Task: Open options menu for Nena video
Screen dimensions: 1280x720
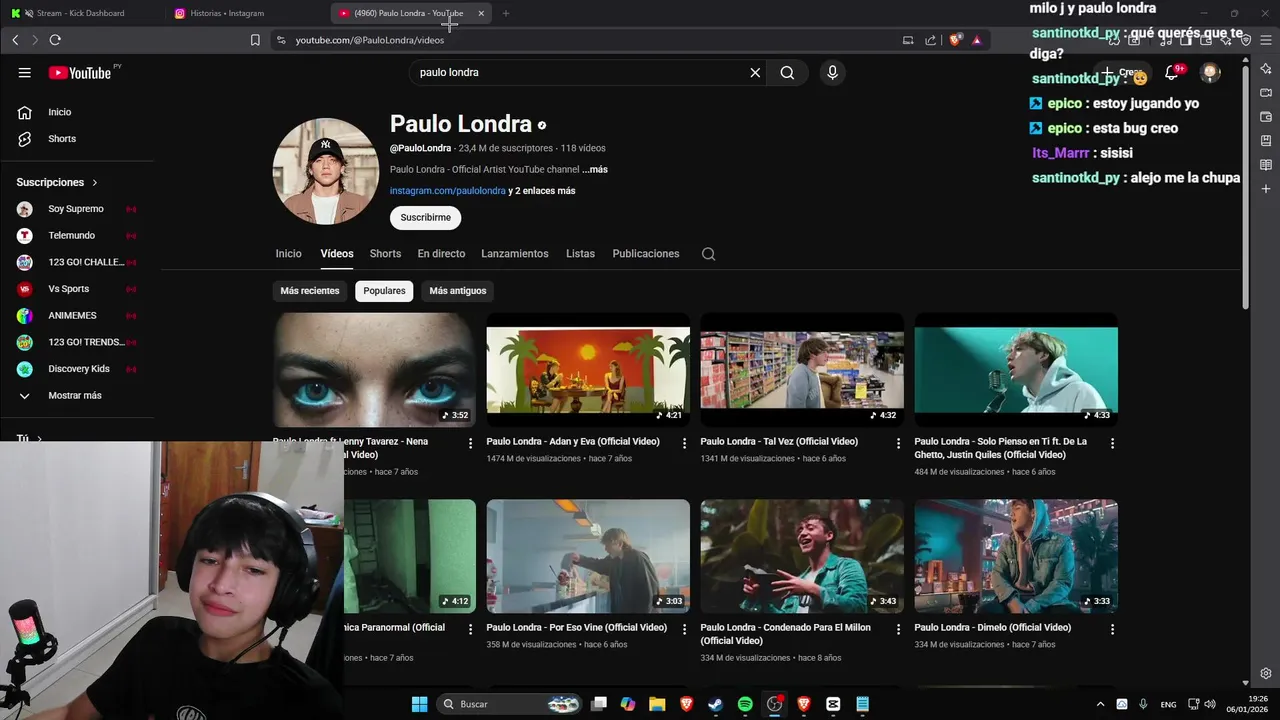Action: pyautogui.click(x=471, y=443)
